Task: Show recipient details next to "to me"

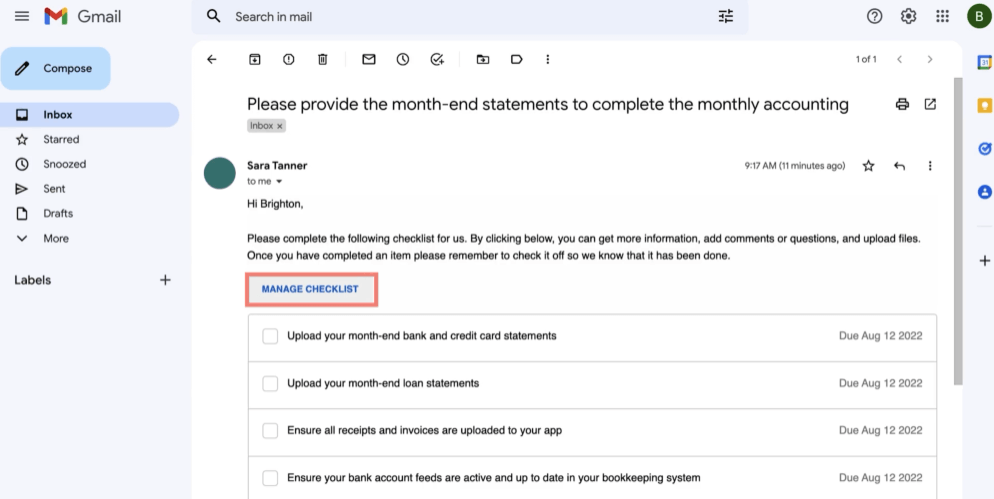Action: point(279,182)
